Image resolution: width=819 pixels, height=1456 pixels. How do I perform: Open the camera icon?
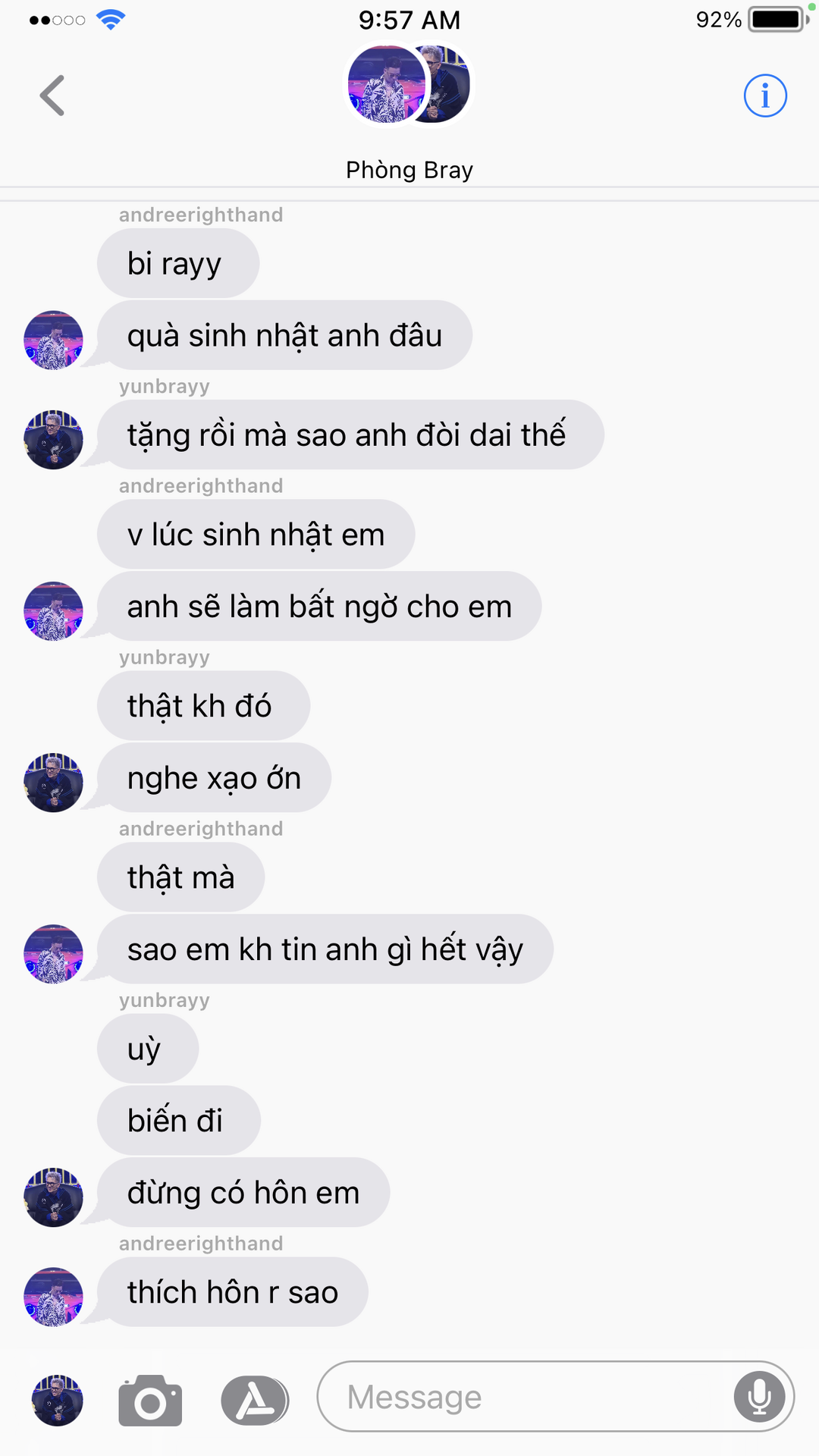pos(150,1400)
